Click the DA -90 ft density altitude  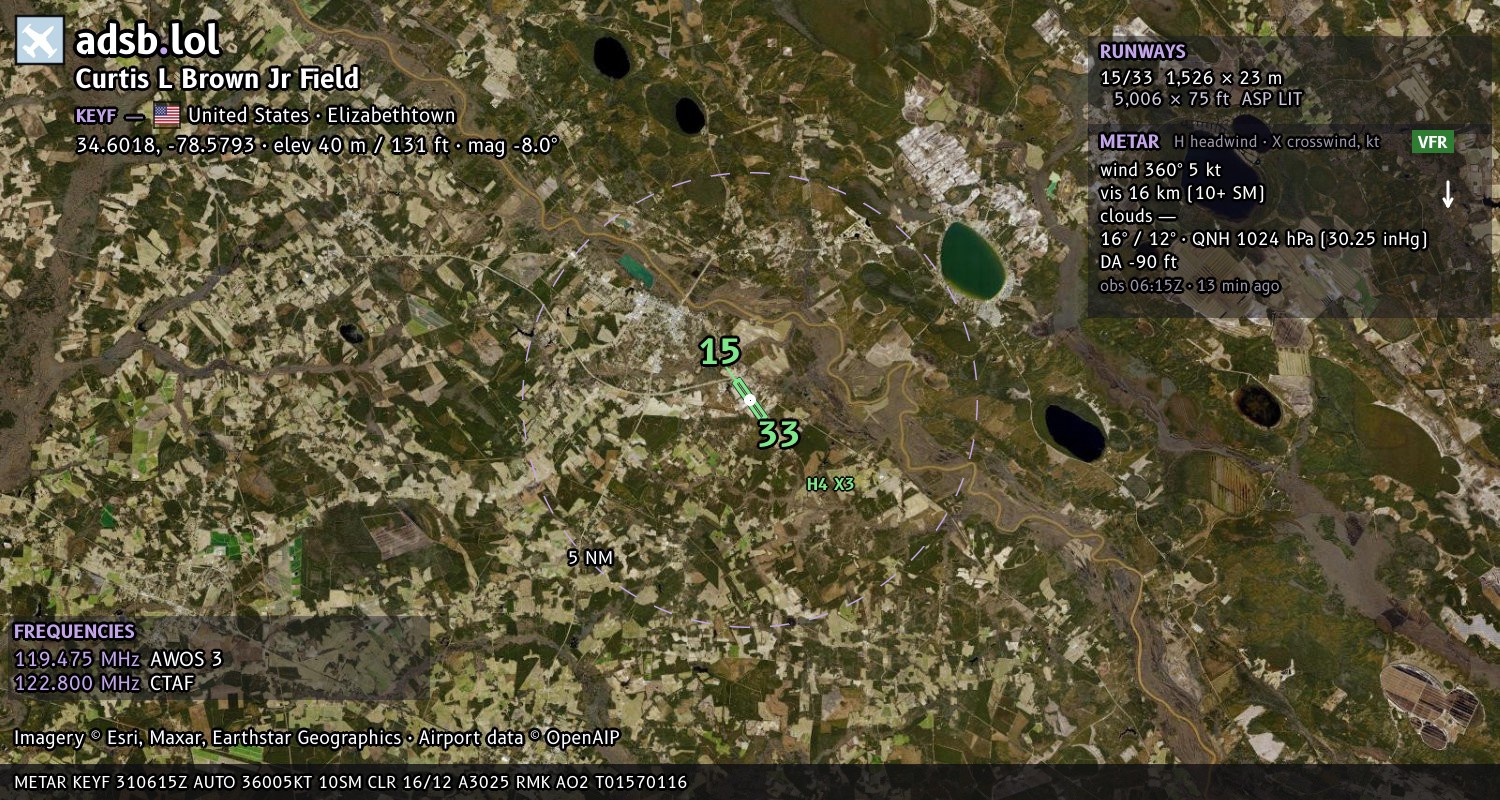tap(1138, 262)
